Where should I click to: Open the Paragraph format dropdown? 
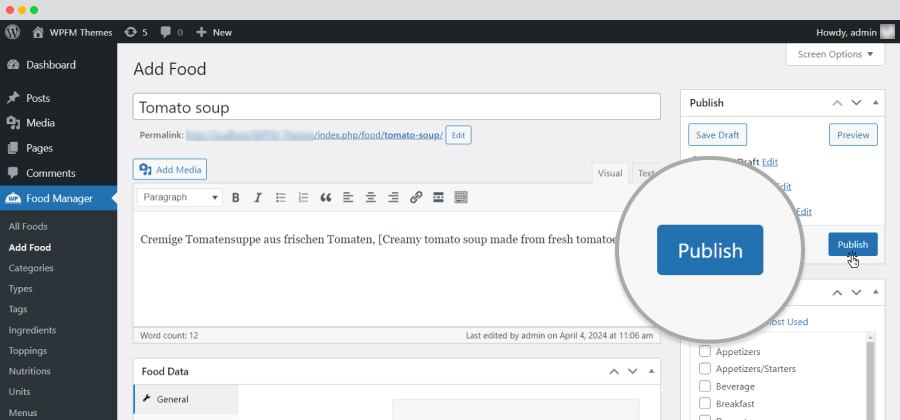180,197
